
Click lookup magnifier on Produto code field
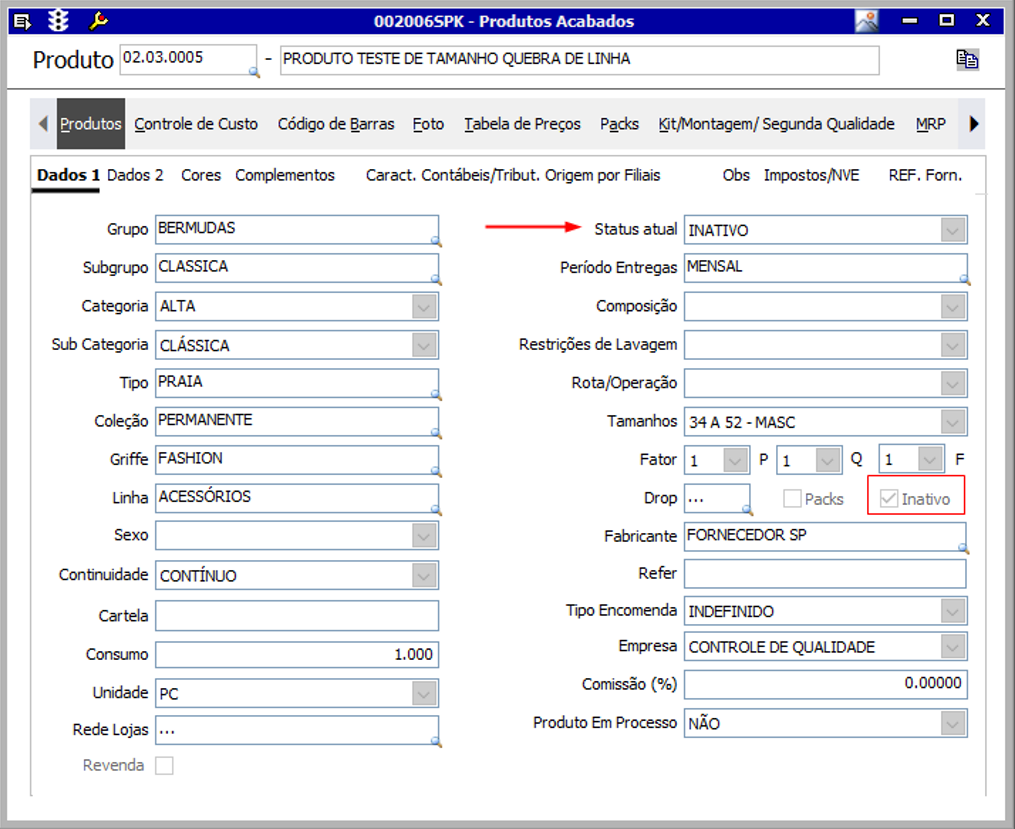point(253,72)
